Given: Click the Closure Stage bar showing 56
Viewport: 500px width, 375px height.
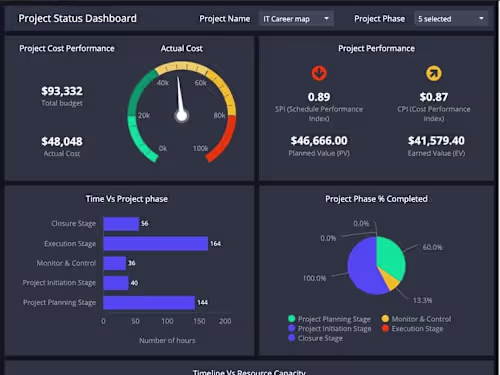Looking at the screenshot, I should (x=121, y=224).
